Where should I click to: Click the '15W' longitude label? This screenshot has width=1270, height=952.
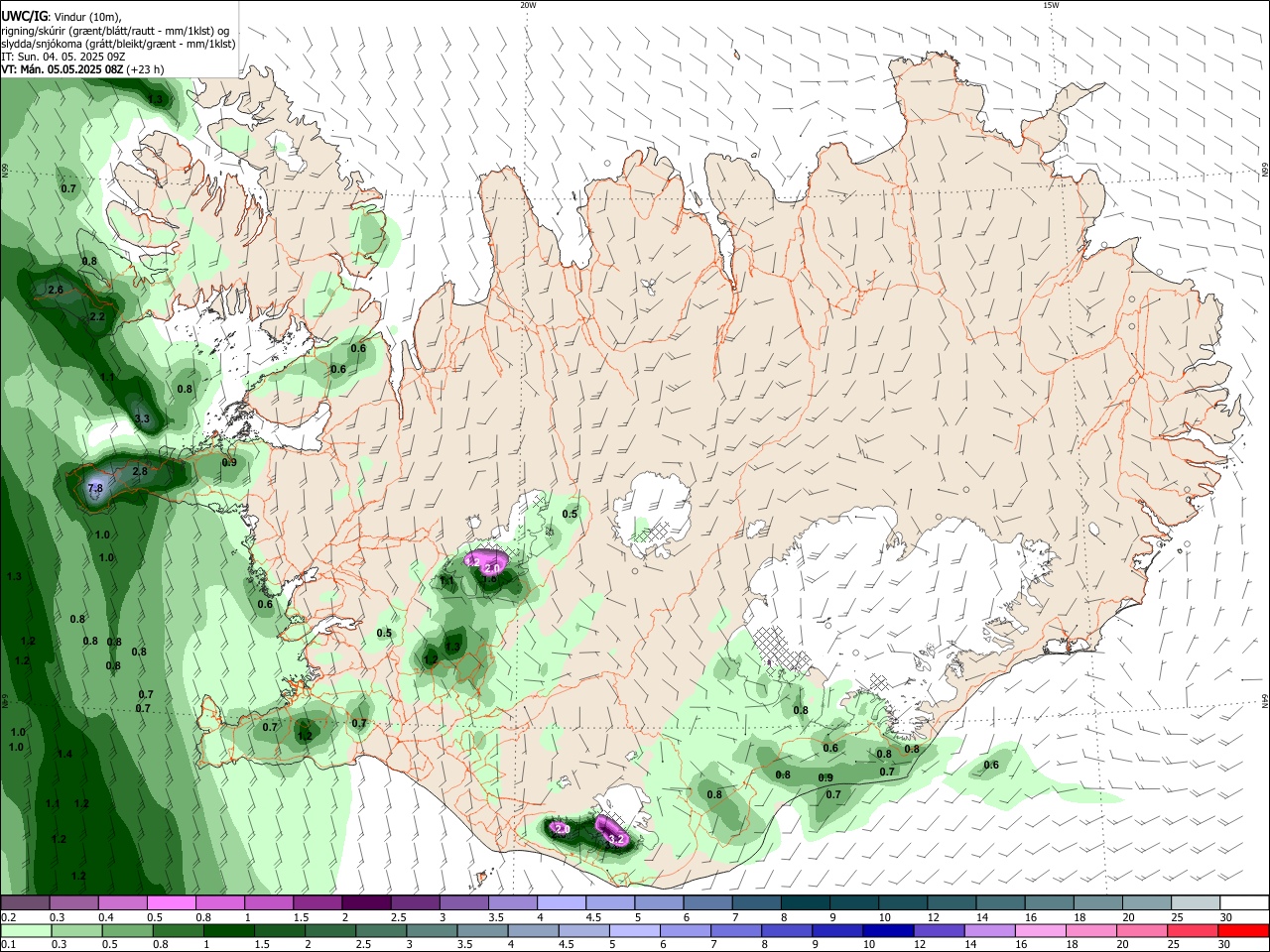click(x=1051, y=5)
